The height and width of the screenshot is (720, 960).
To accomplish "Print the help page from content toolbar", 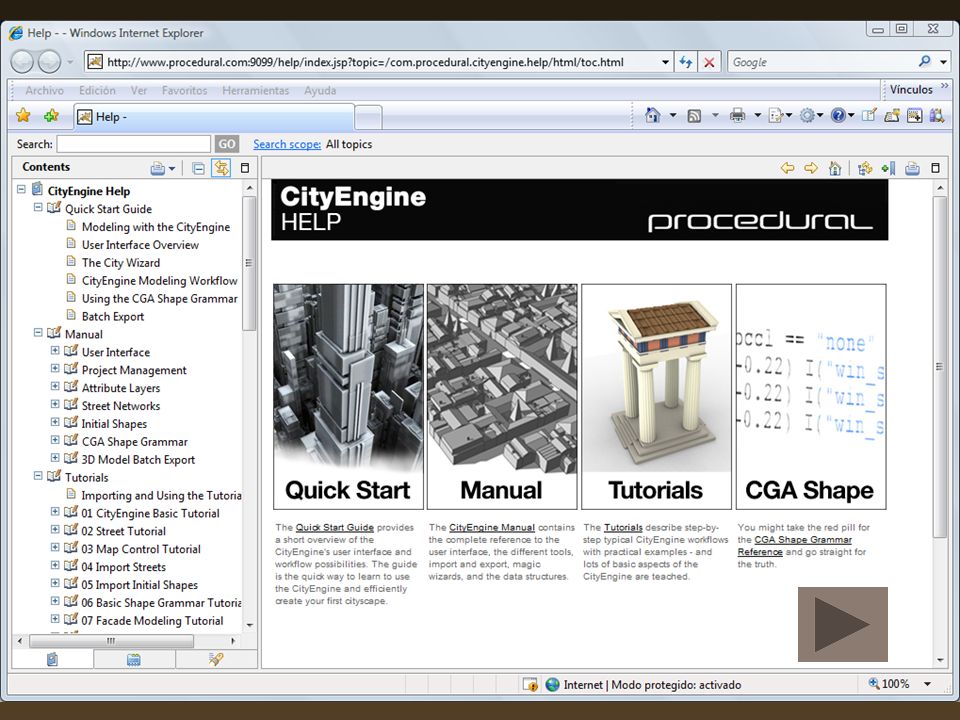I will pyautogui.click(x=912, y=168).
